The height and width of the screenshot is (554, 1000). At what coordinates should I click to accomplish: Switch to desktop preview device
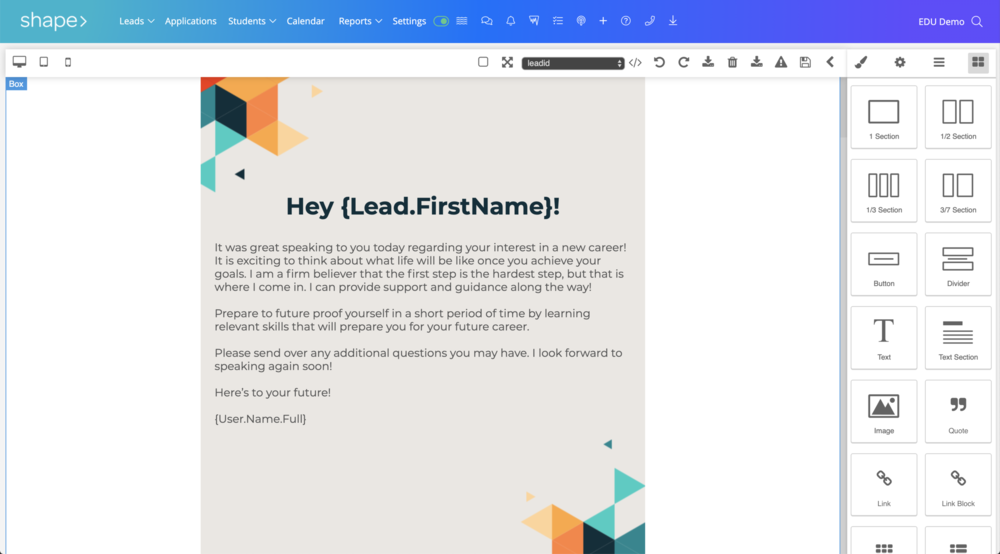point(19,62)
